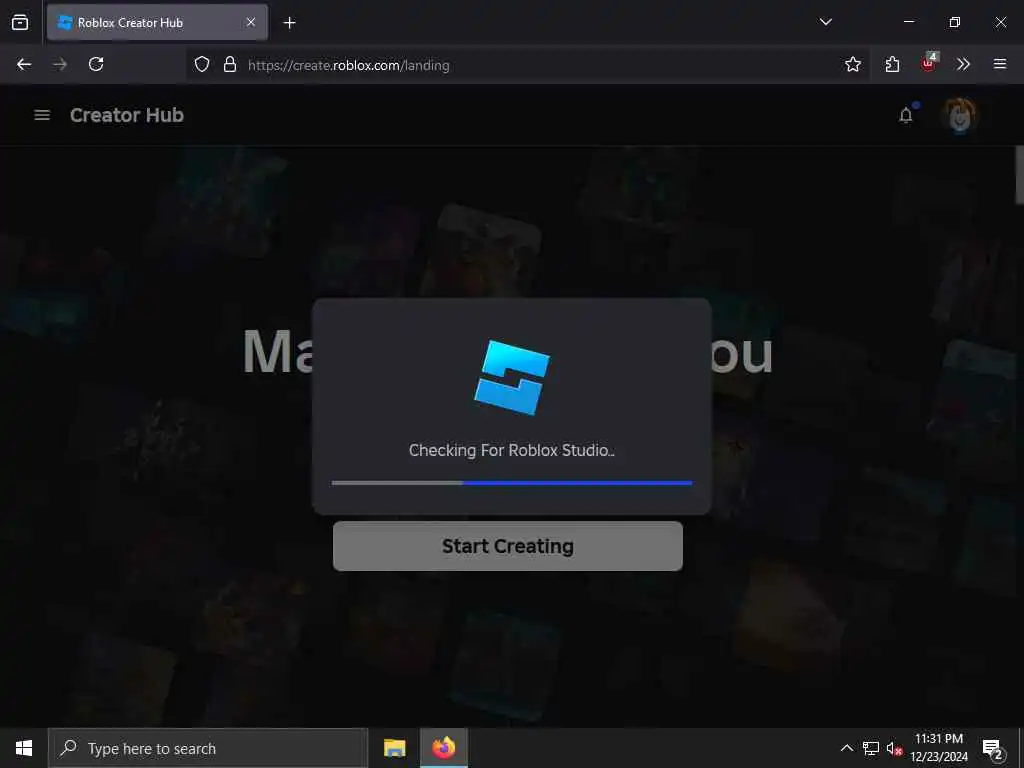1024x768 pixels.
Task: Open the Creator Hub hamburger menu
Action: [42, 115]
